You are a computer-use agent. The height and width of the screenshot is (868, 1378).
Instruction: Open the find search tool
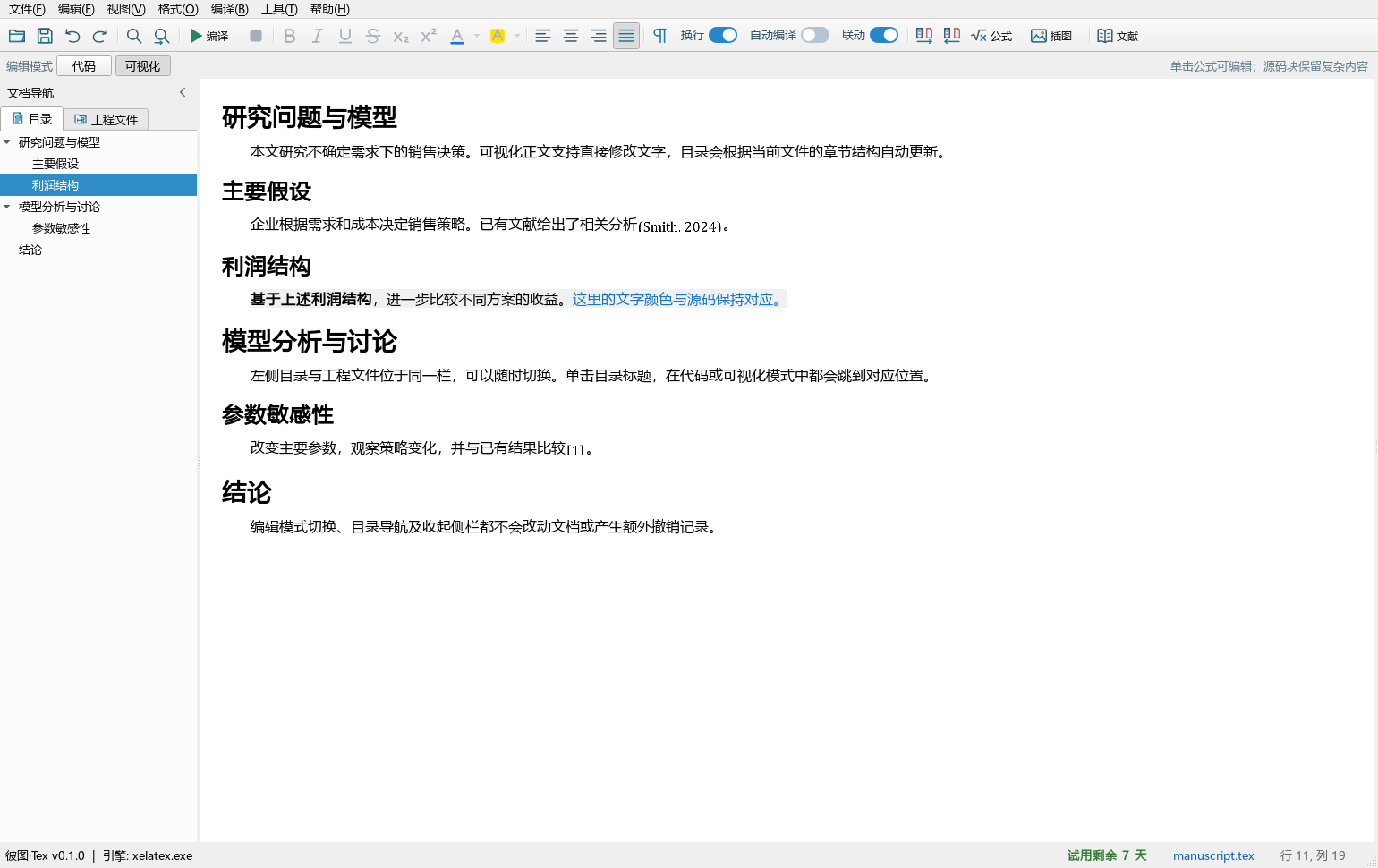click(x=134, y=36)
